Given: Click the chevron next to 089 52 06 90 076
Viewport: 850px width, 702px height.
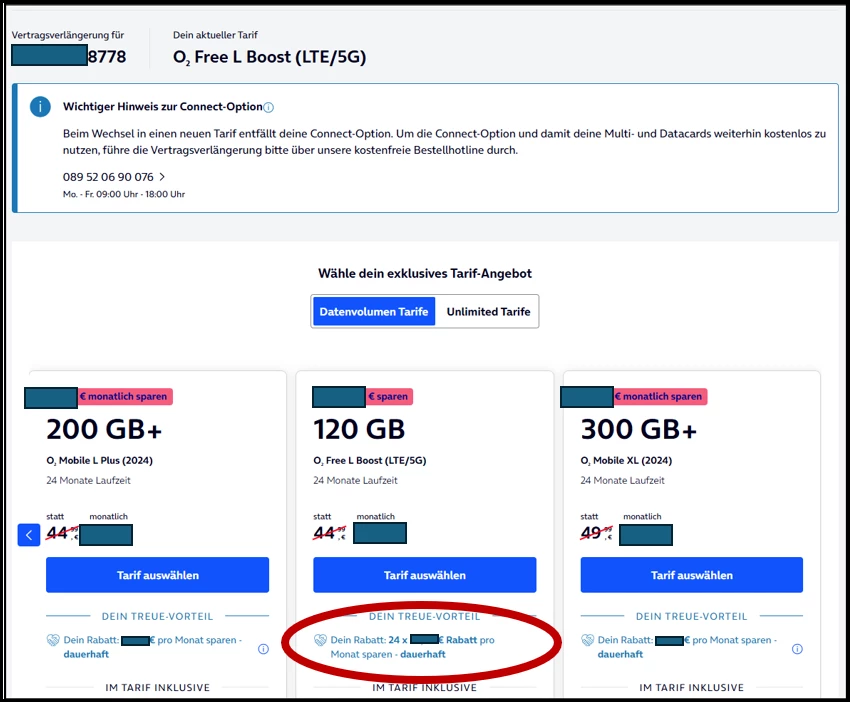Looking at the screenshot, I should (162, 177).
